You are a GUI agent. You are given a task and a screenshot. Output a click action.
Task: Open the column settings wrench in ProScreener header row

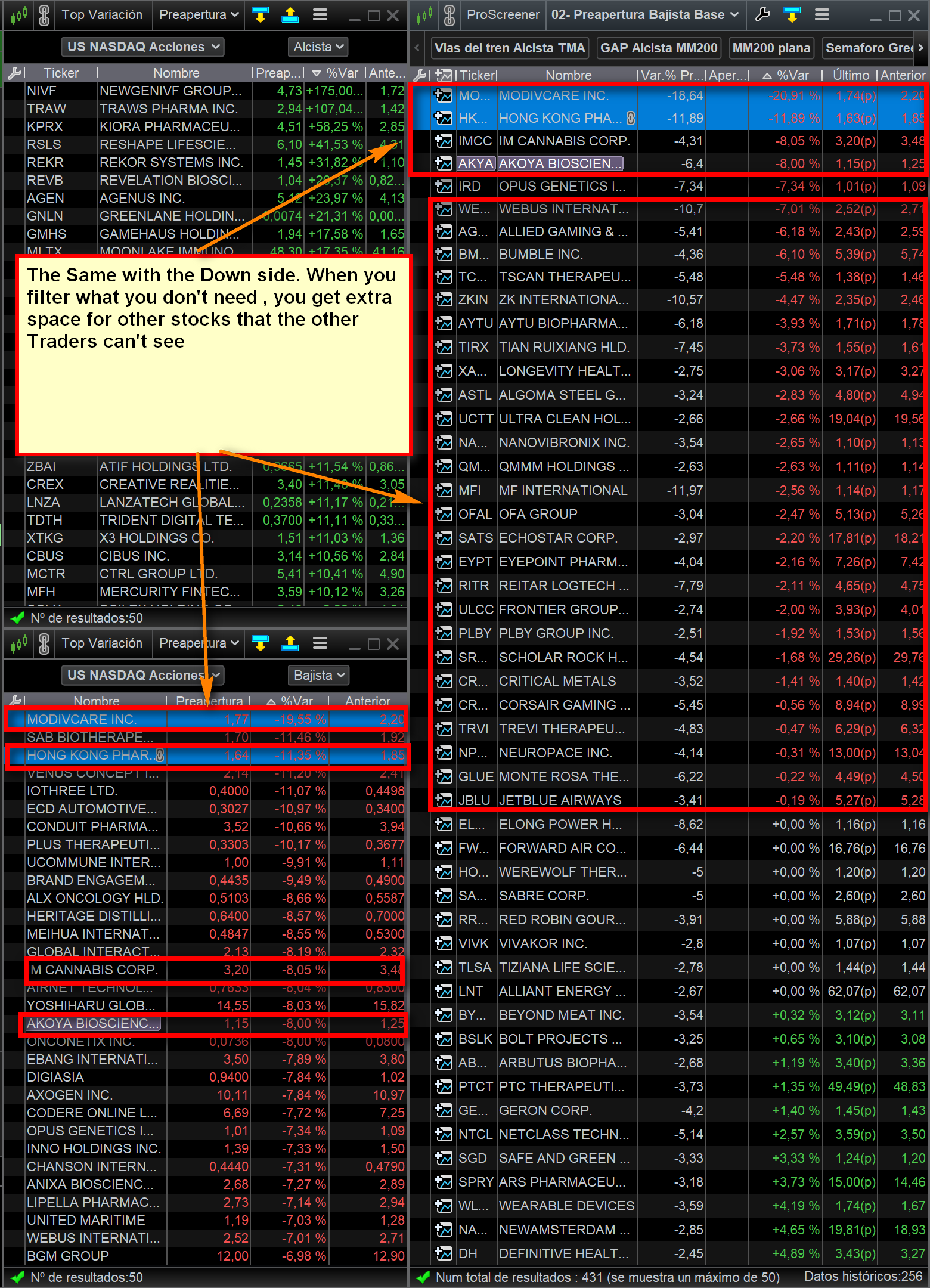point(420,75)
